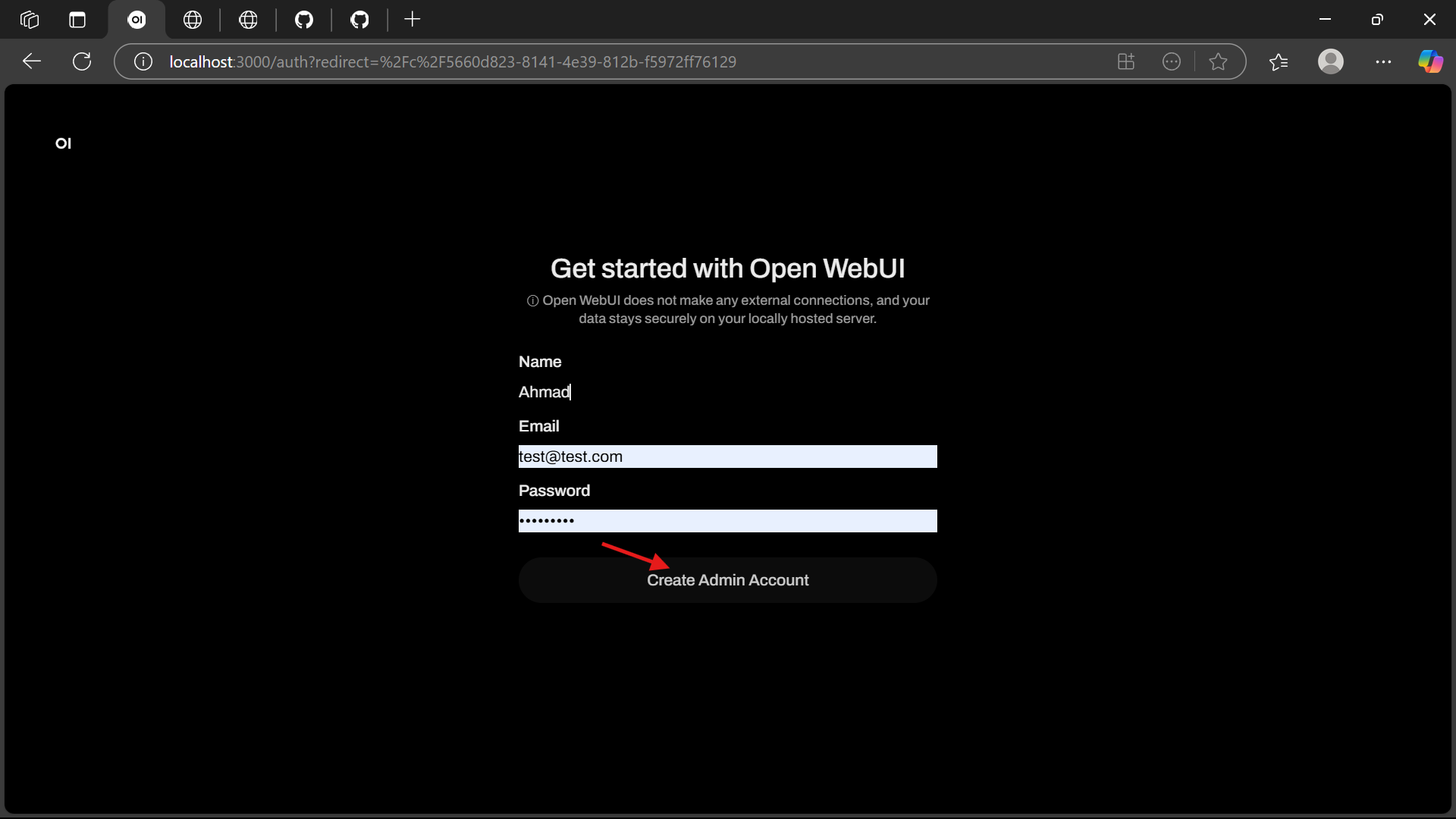Select the first globe-icon browser tab

click(x=193, y=20)
